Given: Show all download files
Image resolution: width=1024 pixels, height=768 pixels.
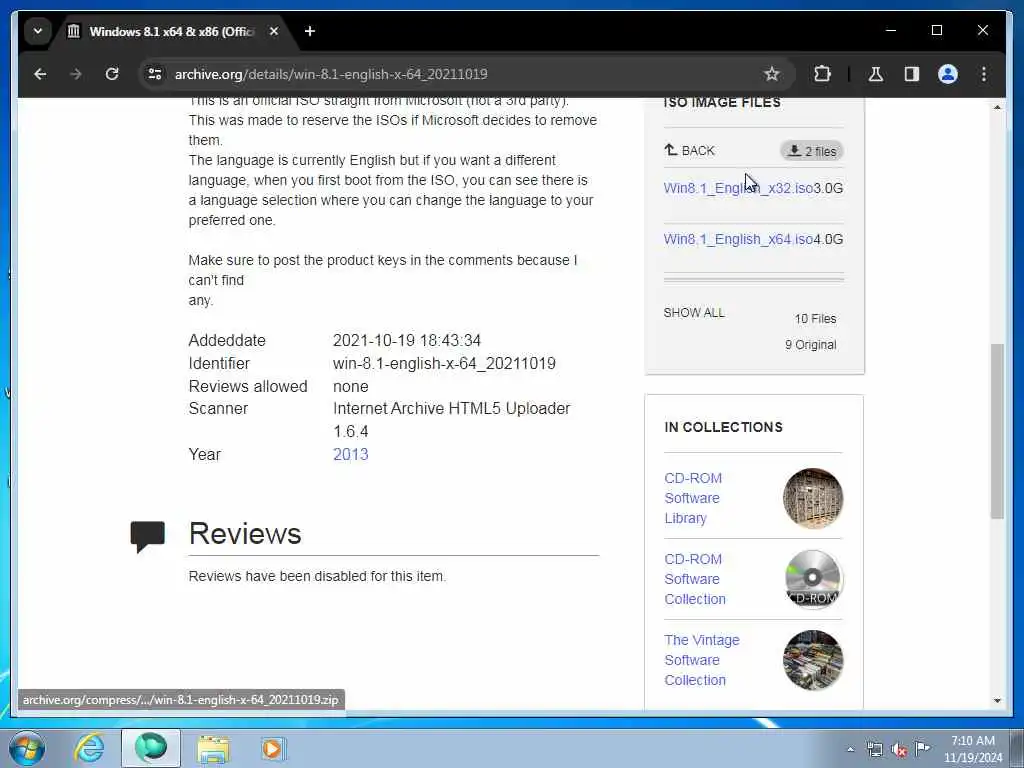Looking at the screenshot, I should [x=694, y=313].
